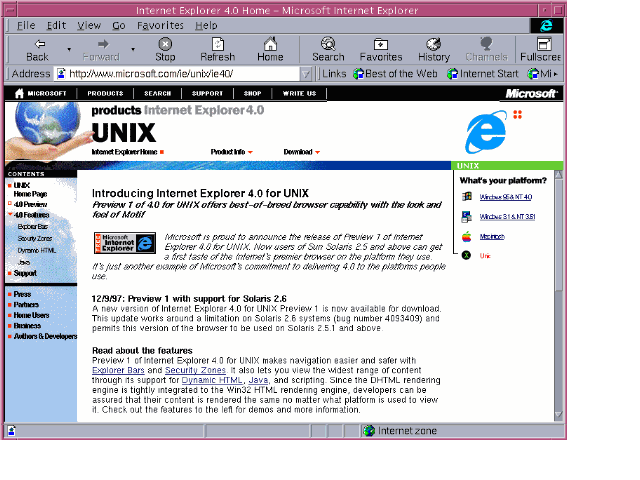This screenshot has height=480, width=640.
Task: Expand the Links bar overflow arrow
Action: (x=555, y=74)
